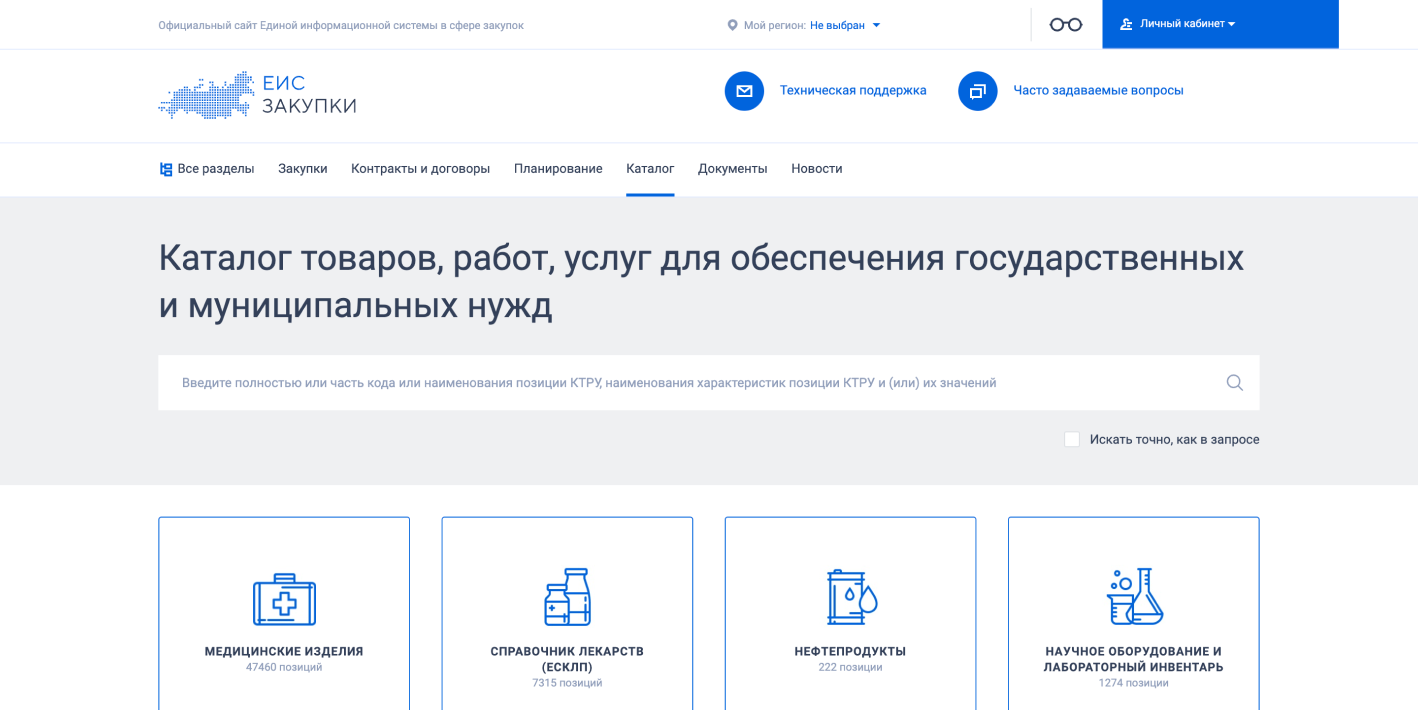Click the user icon in Личный кабинет
The image size is (1418, 710).
(1126, 24)
